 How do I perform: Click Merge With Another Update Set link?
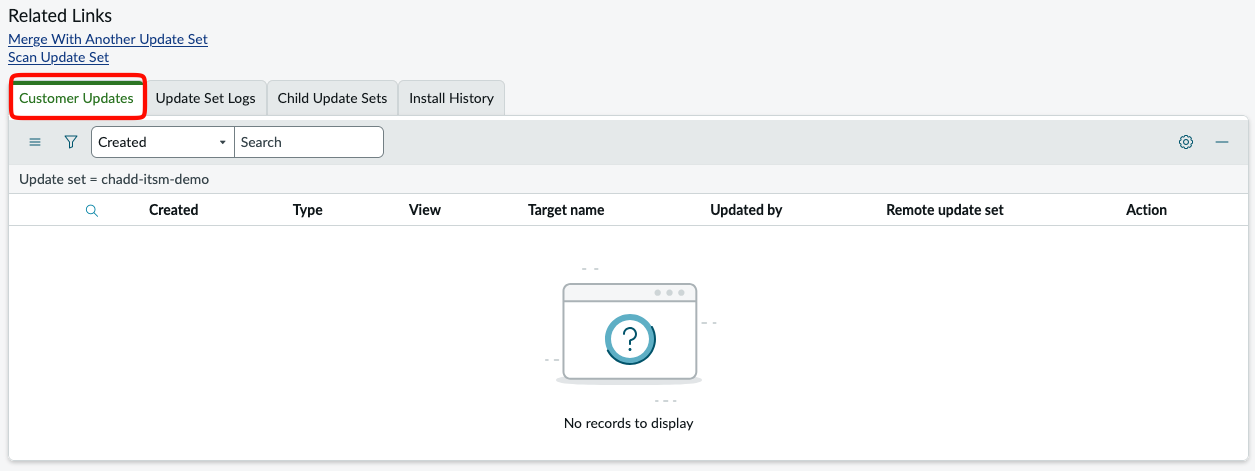108,39
